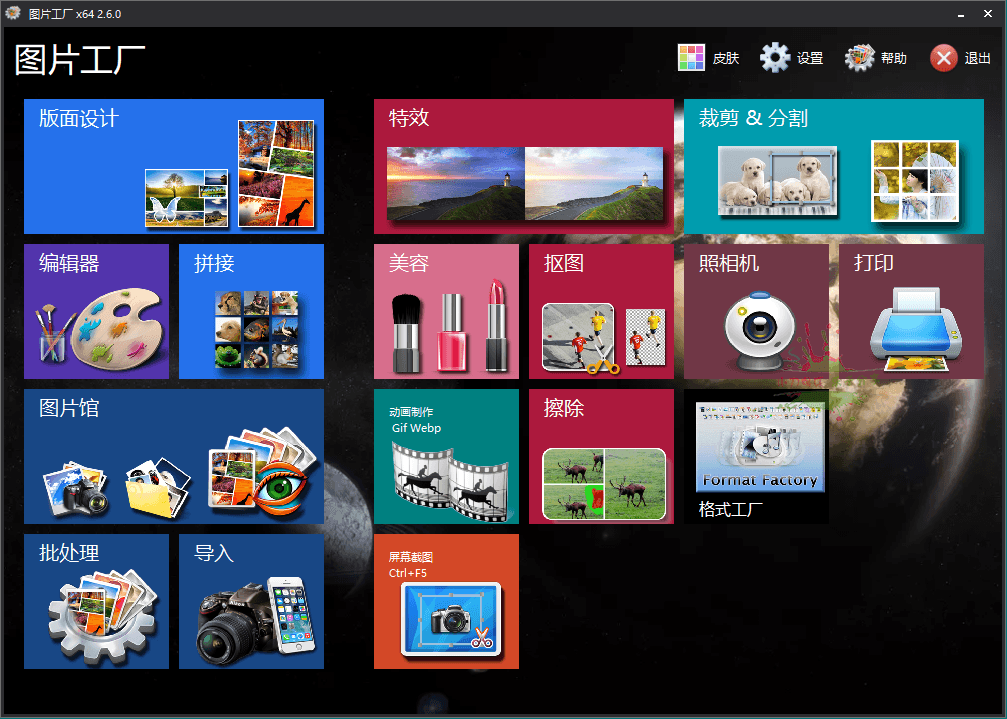Open the 擦除 erase tool
Image resolution: width=1007 pixels, height=719 pixels.
click(x=600, y=456)
